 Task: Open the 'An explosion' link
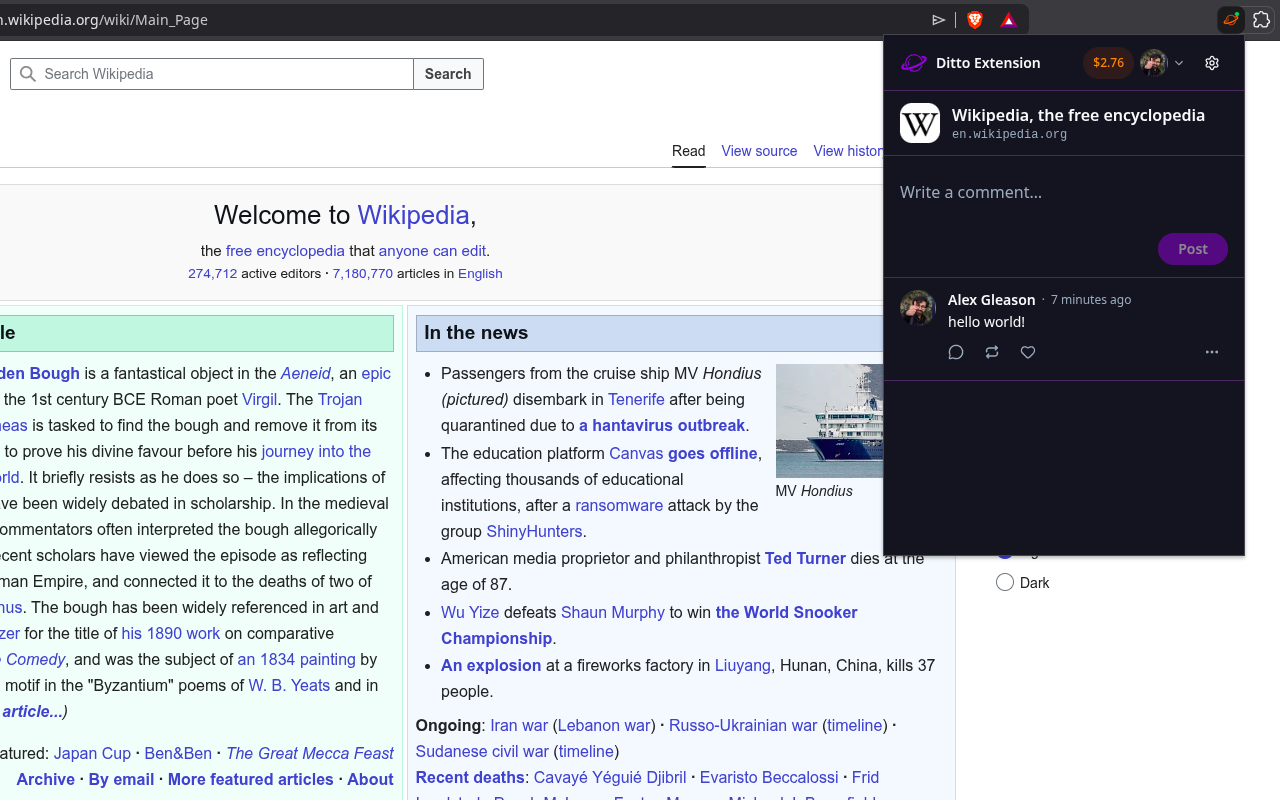pos(491,665)
